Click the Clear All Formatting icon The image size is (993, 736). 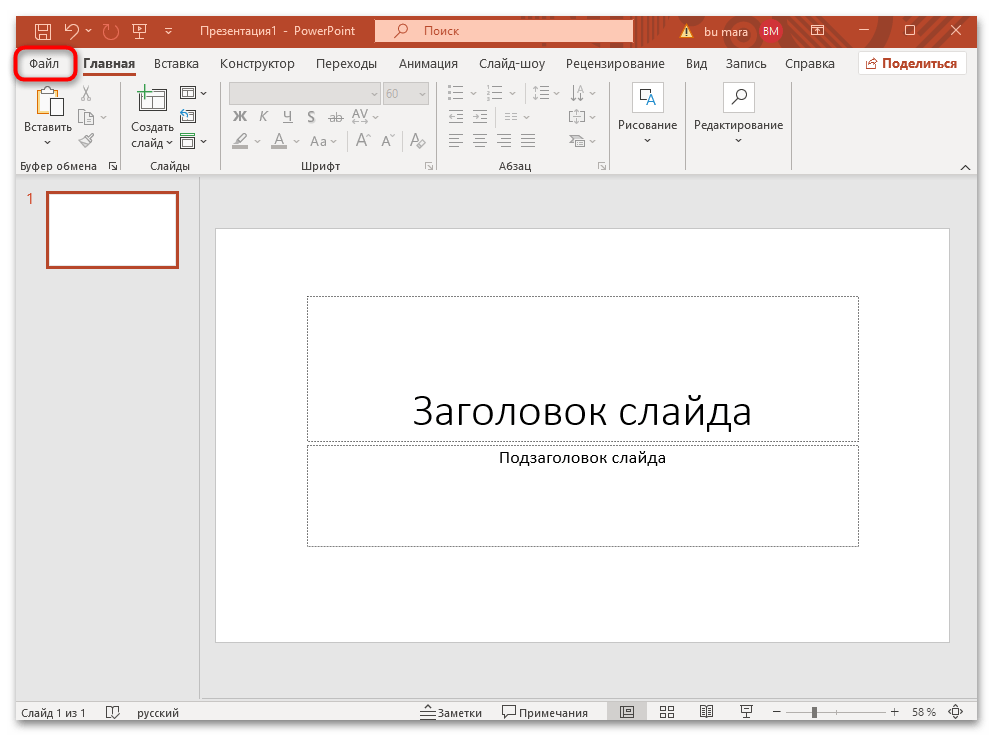coord(417,140)
